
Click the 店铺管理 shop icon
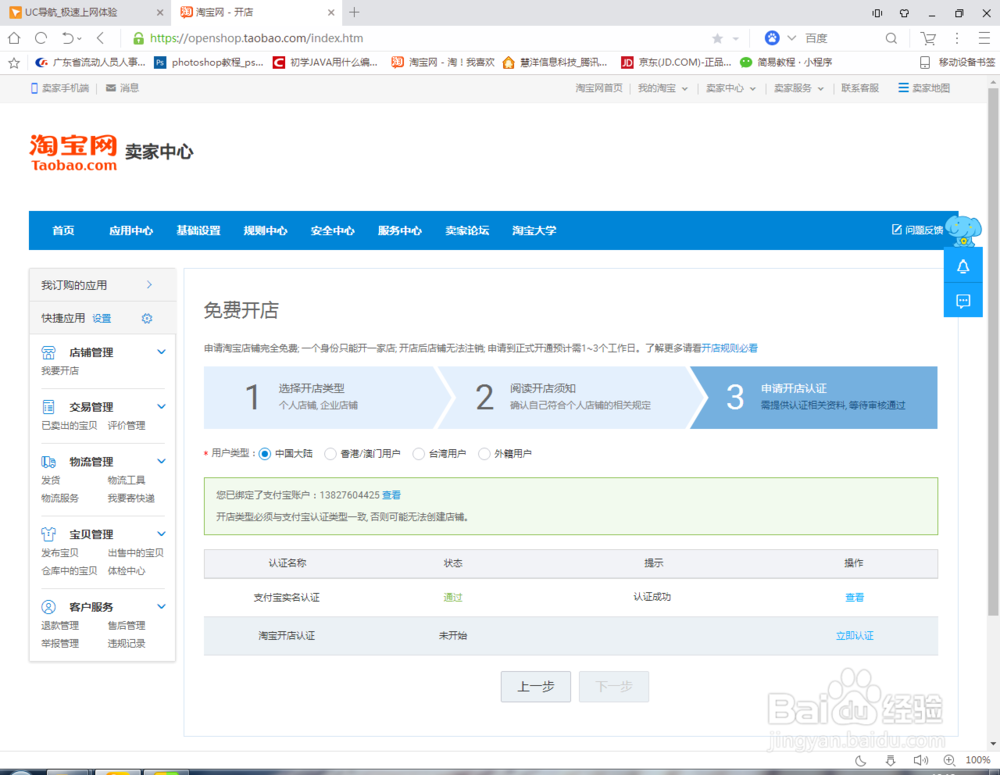[48, 352]
